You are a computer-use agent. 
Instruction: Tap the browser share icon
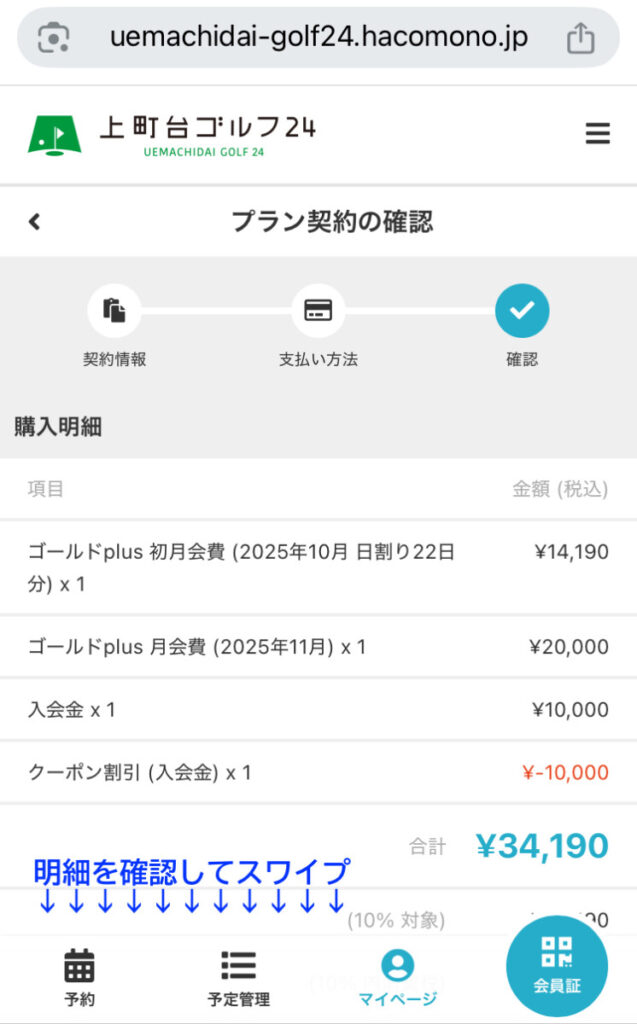coord(580,38)
